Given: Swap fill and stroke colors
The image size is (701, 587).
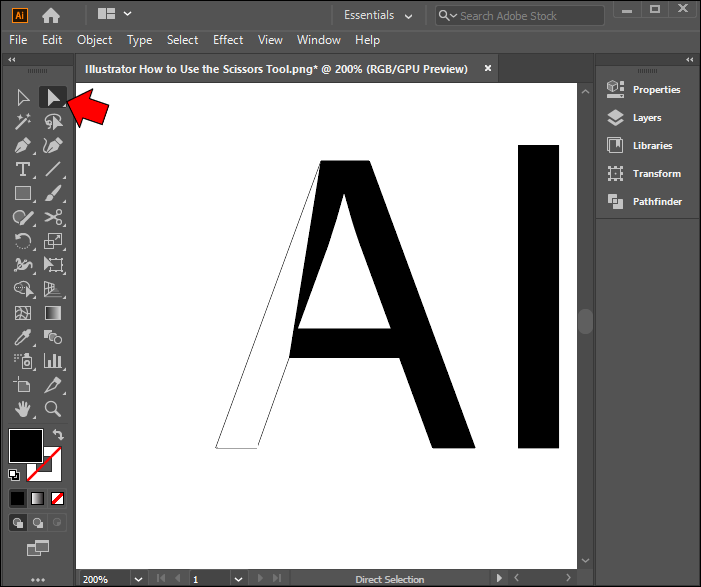Looking at the screenshot, I should 58,435.
